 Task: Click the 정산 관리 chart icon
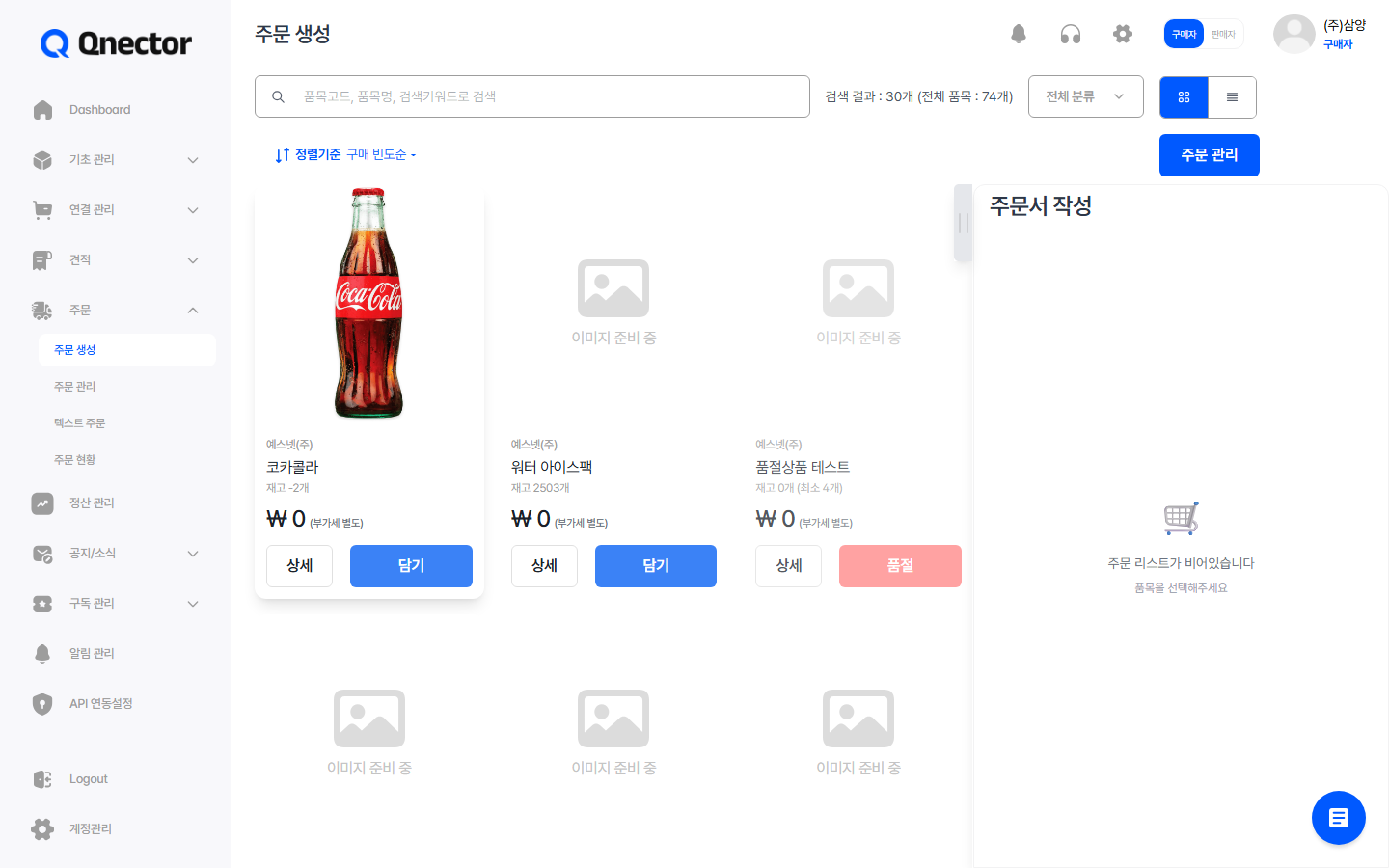click(x=42, y=503)
